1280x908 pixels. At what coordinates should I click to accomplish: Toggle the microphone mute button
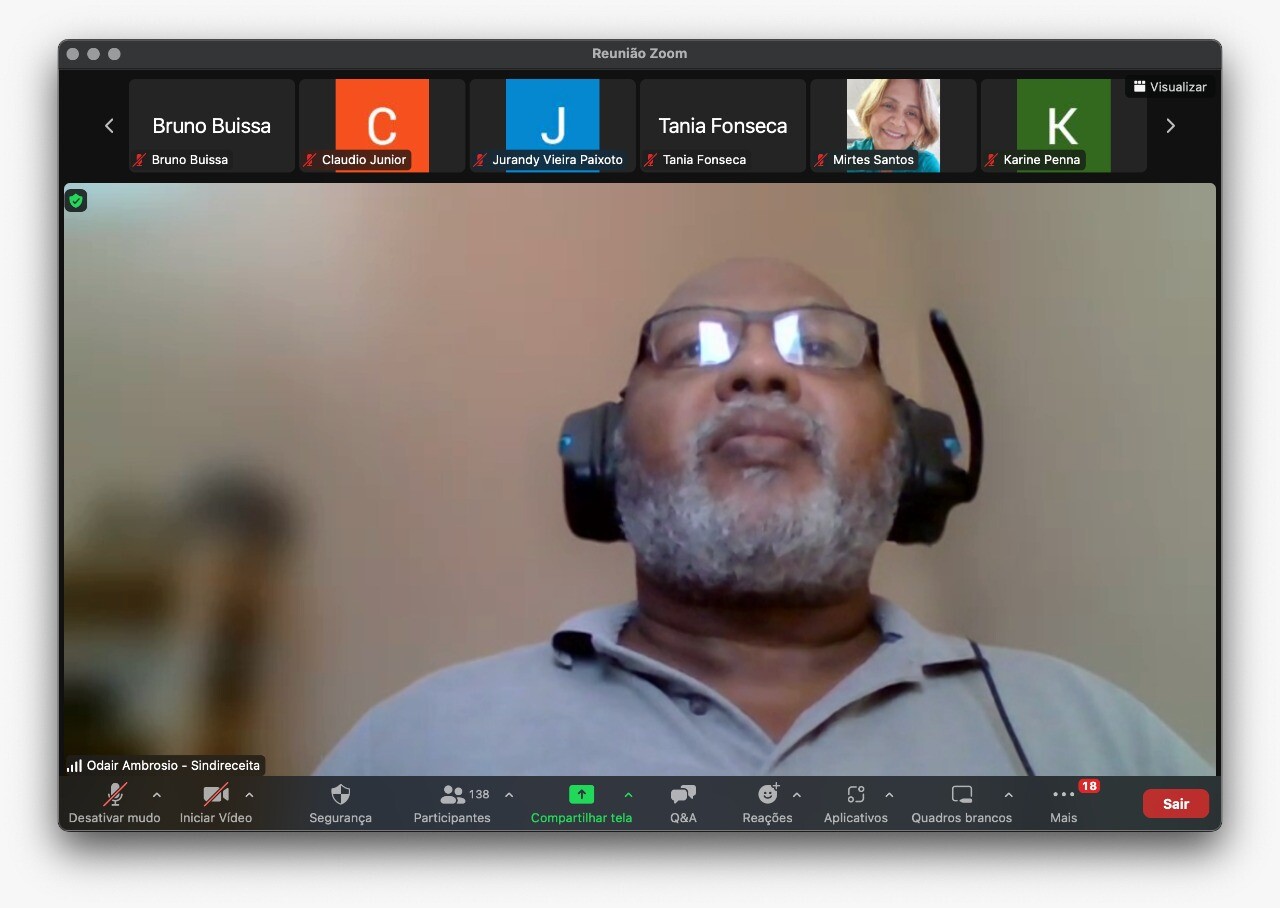(115, 795)
